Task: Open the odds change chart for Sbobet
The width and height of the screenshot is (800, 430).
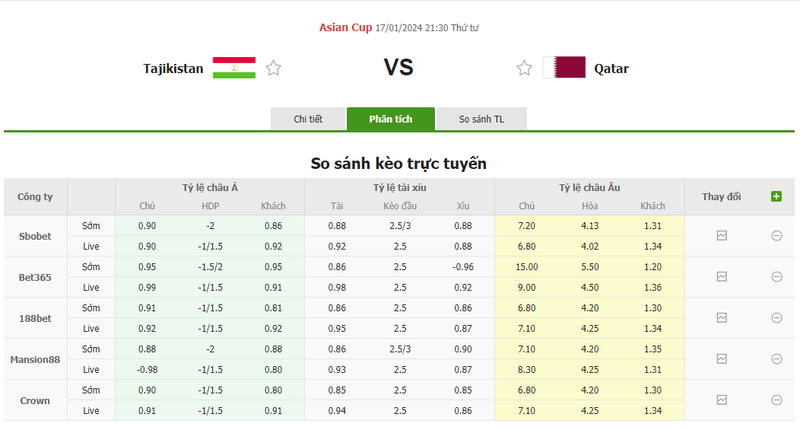Action: tap(721, 236)
